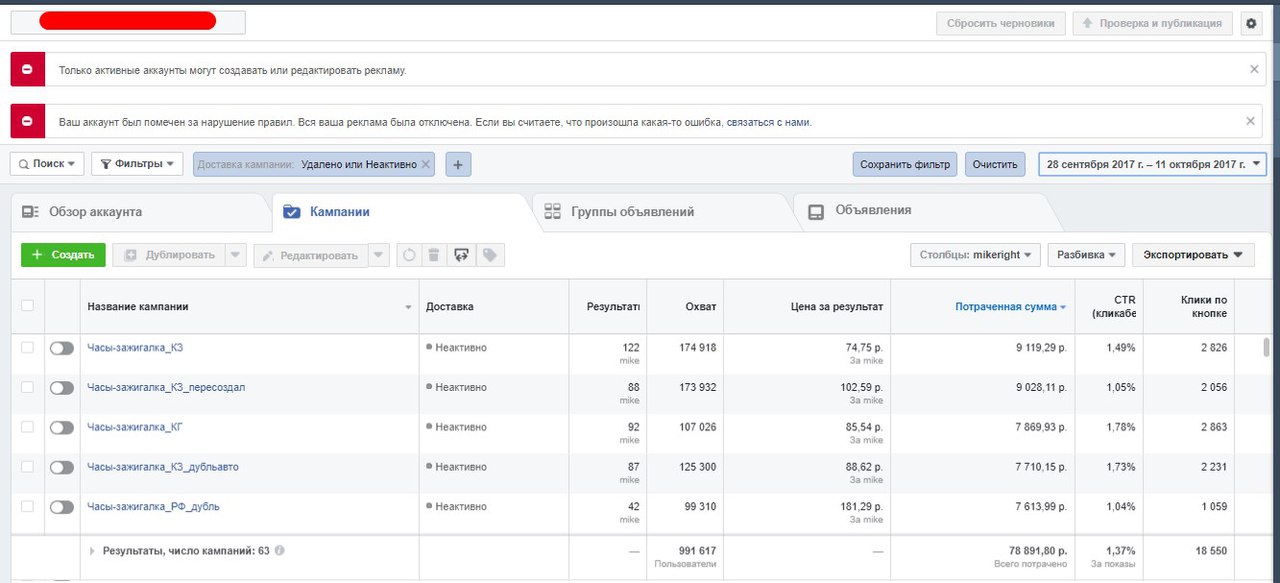Click the green 'Создать' button
This screenshot has width=1280, height=583.
coord(63,255)
